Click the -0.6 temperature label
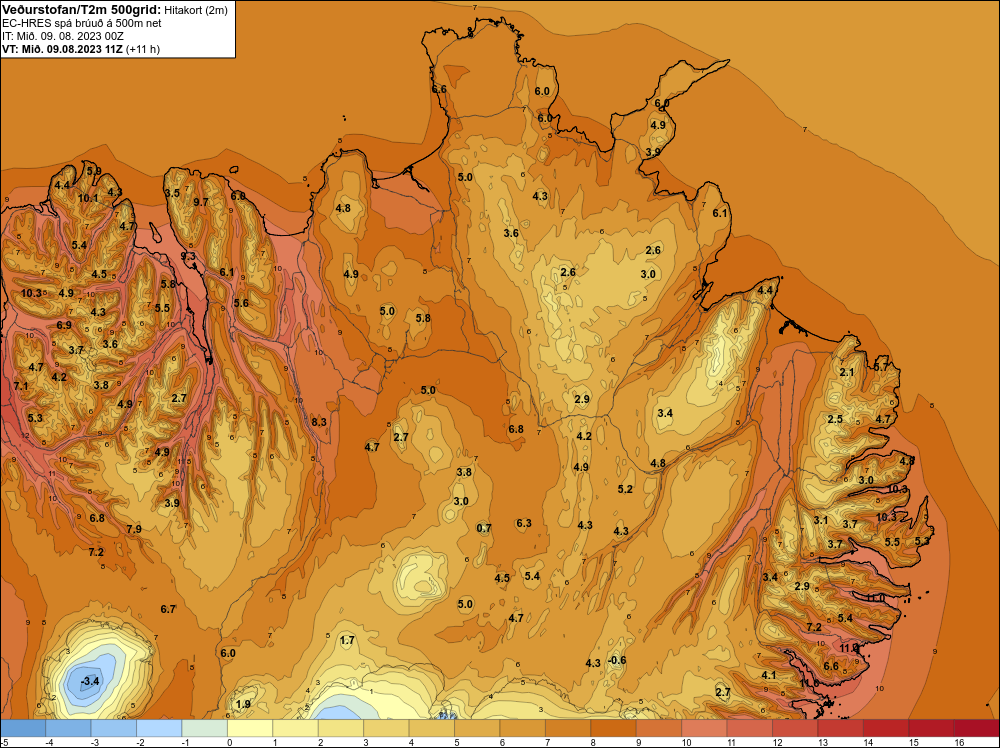The image size is (1000, 748). pos(617,660)
